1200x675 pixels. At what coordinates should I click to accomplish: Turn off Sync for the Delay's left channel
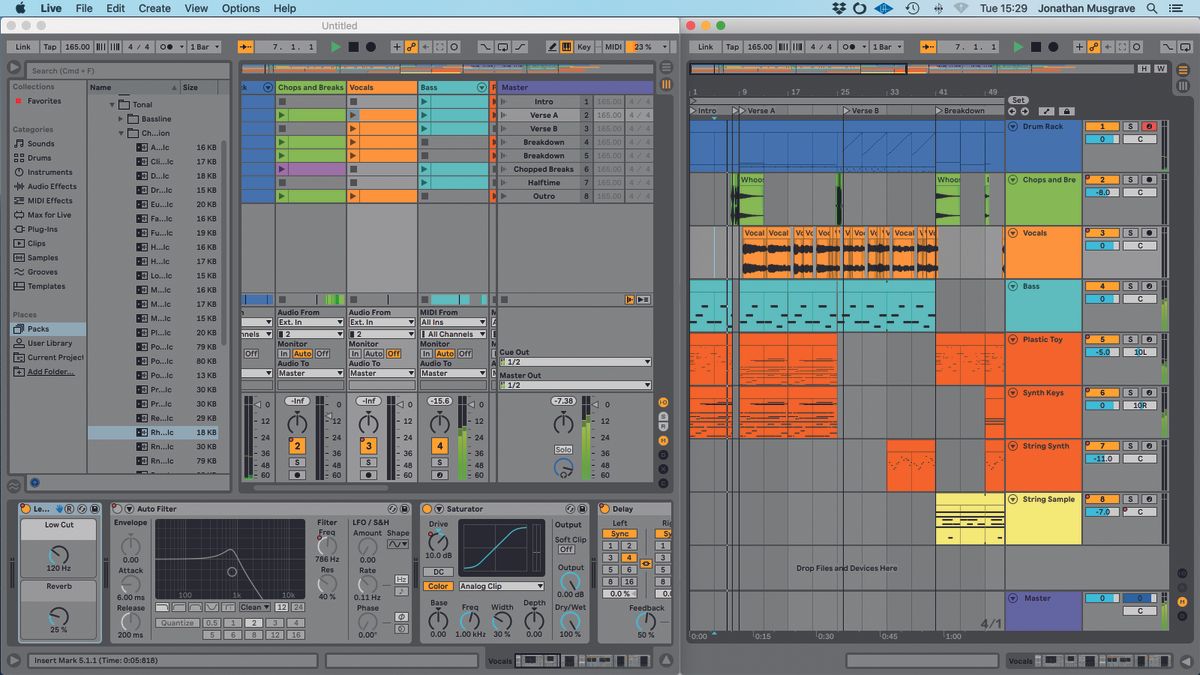point(620,534)
